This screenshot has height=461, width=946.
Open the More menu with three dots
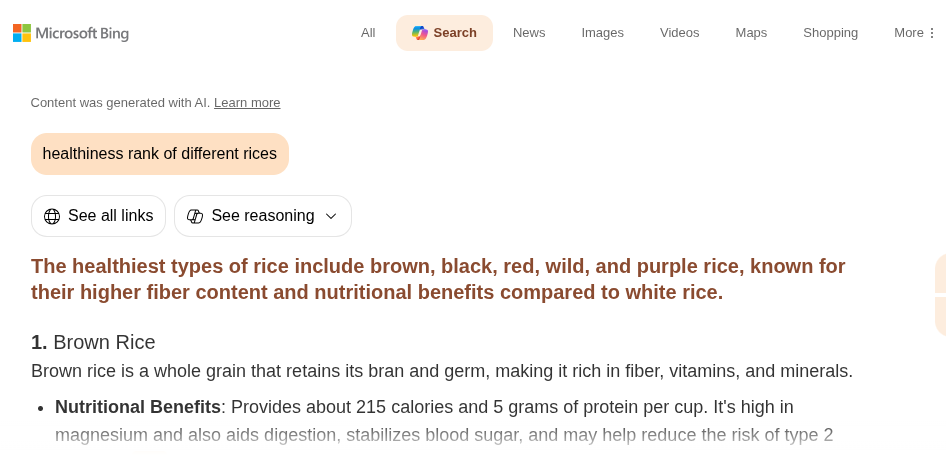(915, 33)
